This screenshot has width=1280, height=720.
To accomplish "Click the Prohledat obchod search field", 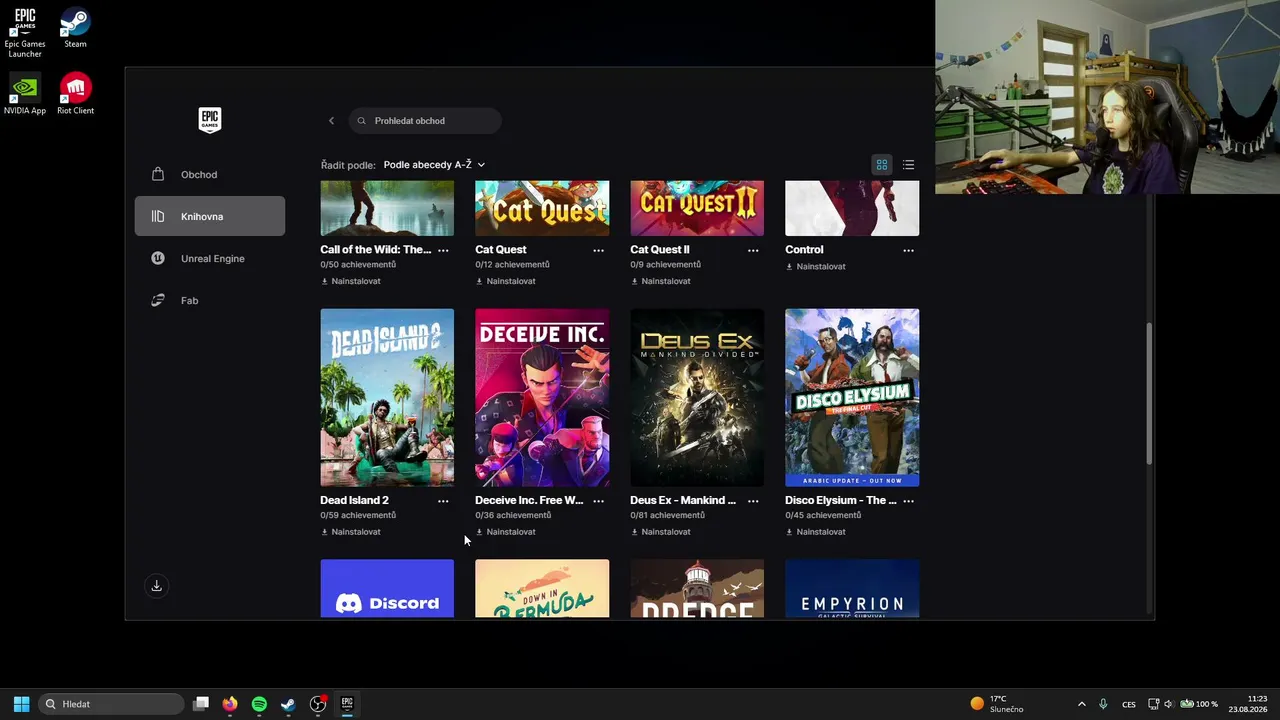I will (x=425, y=121).
